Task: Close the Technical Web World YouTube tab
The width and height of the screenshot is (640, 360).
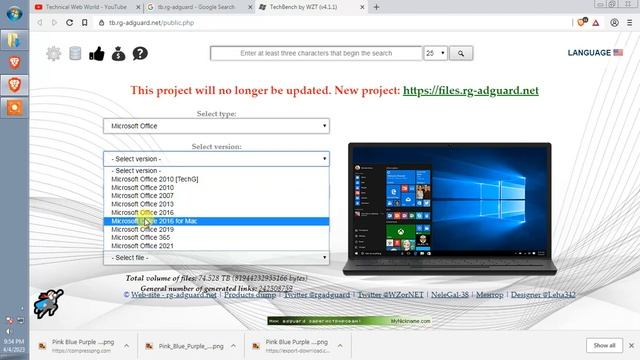Action: coord(138,7)
